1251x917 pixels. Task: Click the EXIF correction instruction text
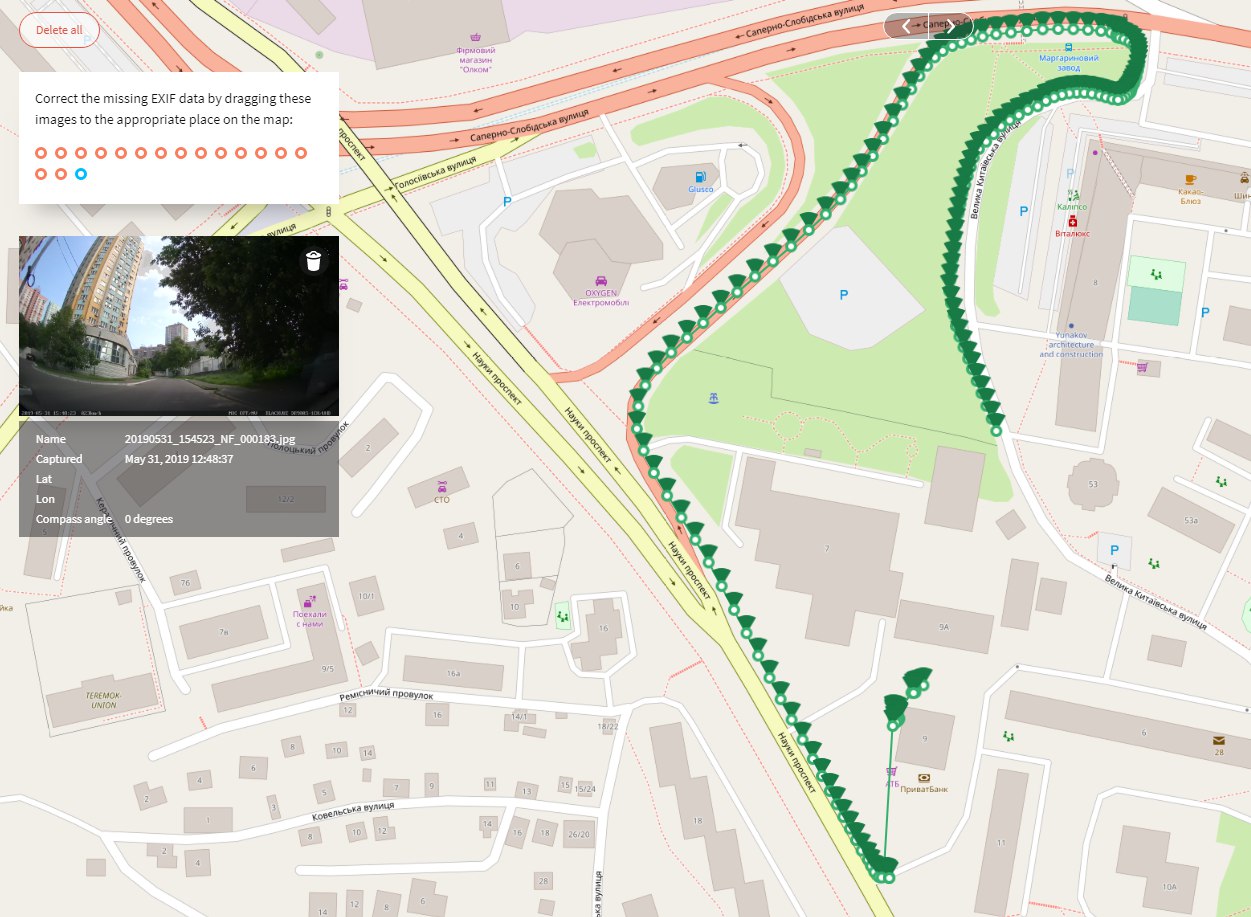click(x=173, y=109)
